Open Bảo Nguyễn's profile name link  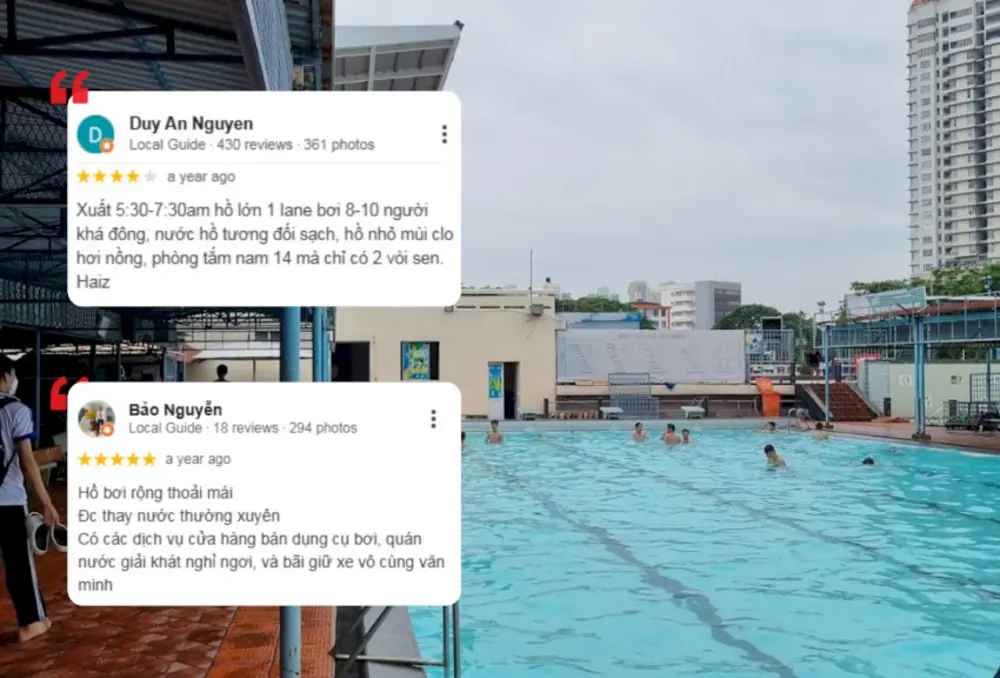175,409
